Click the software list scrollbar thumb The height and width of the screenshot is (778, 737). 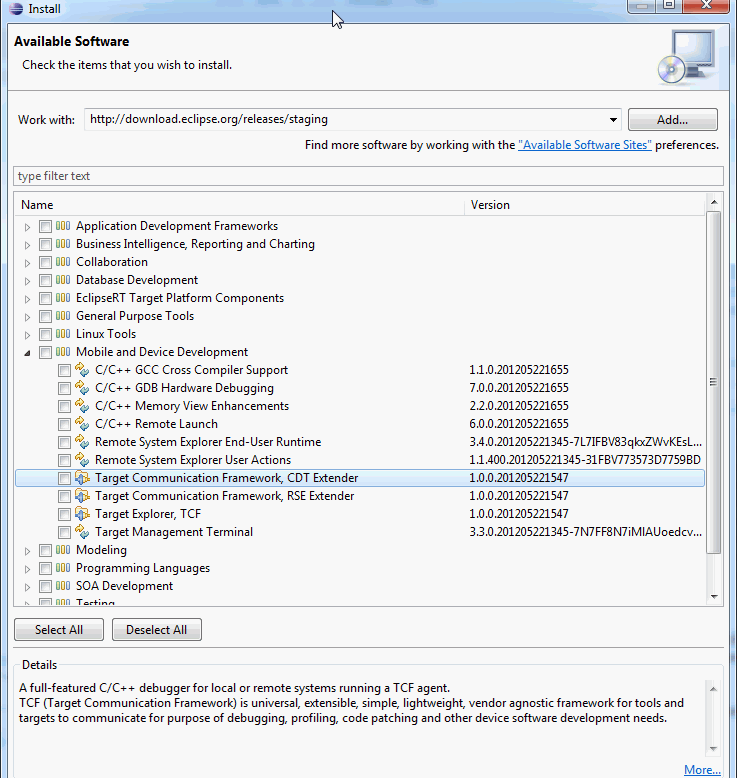tap(714, 382)
